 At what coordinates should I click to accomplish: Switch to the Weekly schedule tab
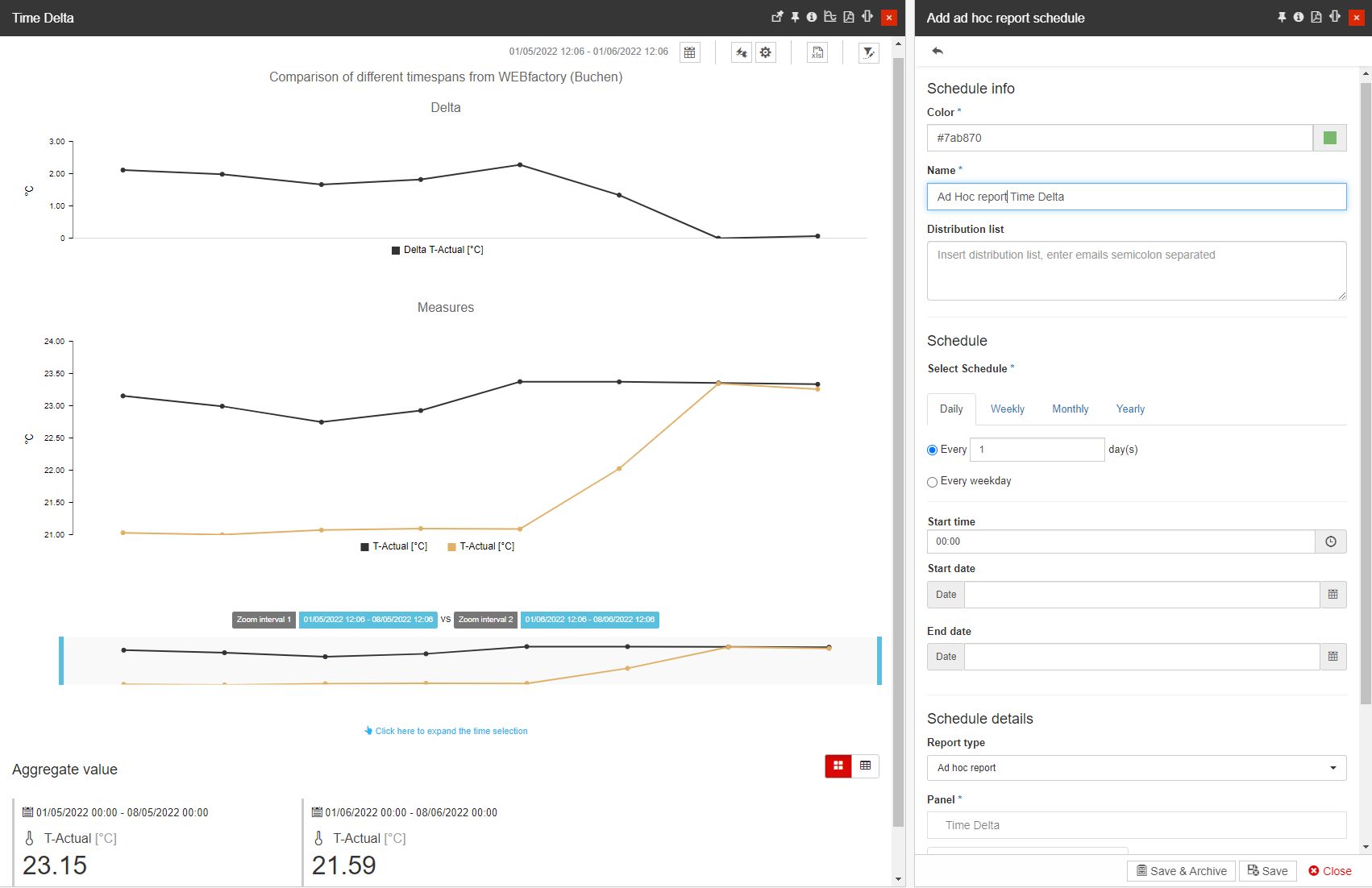[x=1007, y=409]
